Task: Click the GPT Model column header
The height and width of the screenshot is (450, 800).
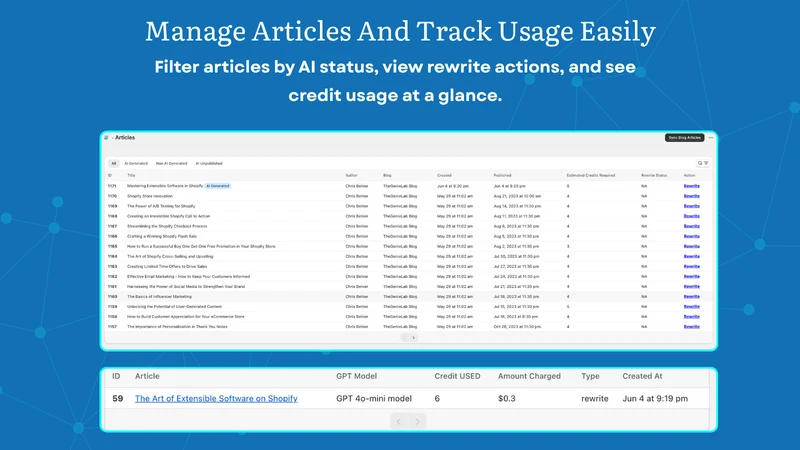Action: pos(356,376)
